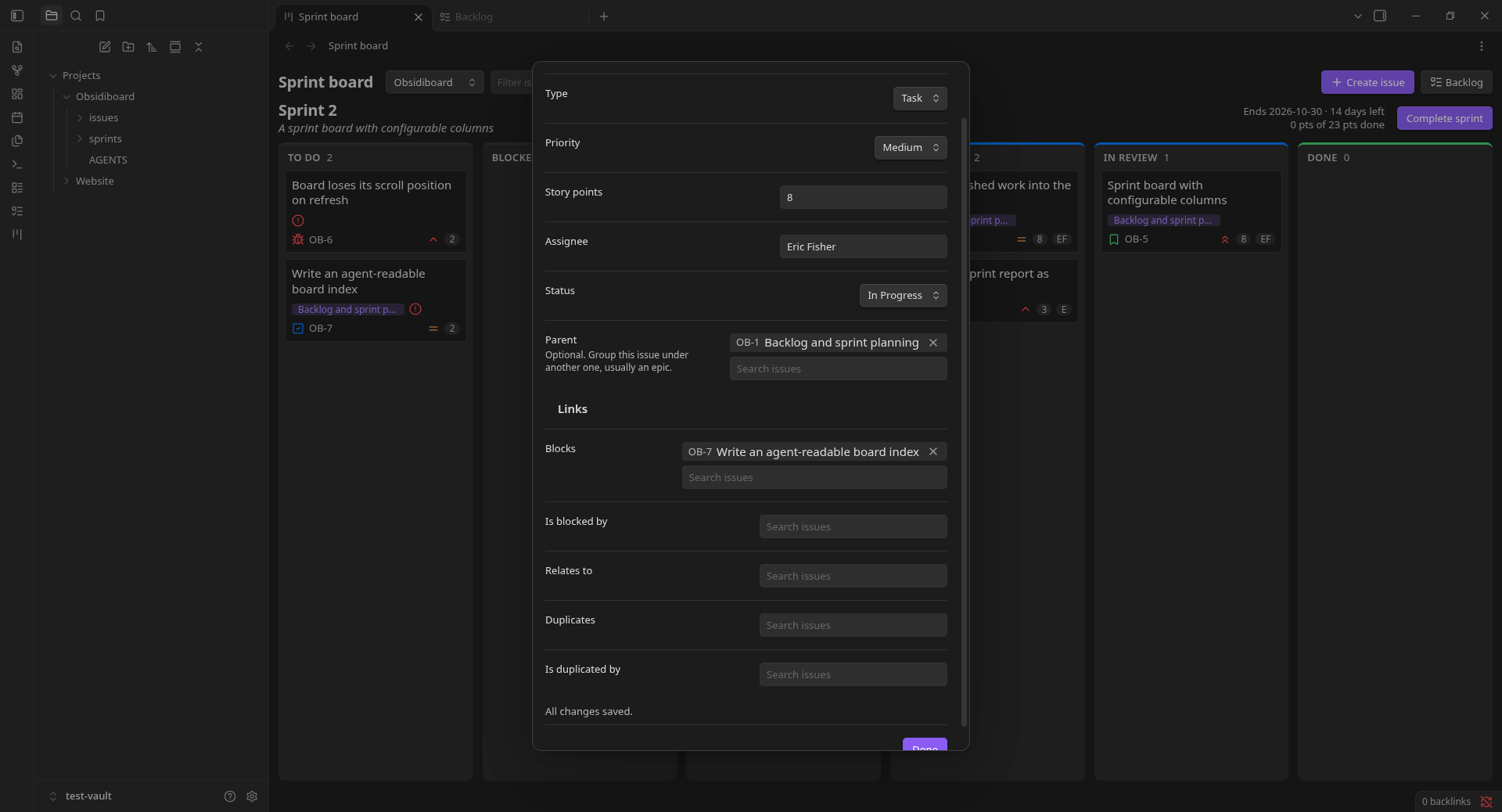This screenshot has width=1502, height=812.
Task: Toggle the left sidebar collapse icon
Action: click(17, 16)
